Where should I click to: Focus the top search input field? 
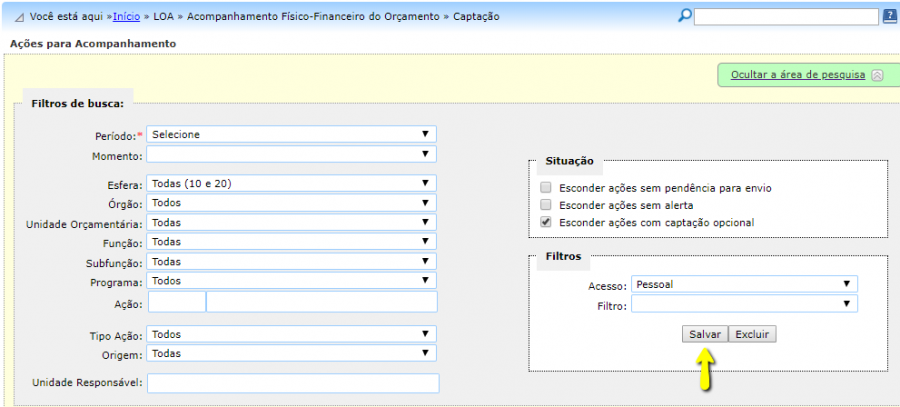pyautogui.click(x=786, y=17)
